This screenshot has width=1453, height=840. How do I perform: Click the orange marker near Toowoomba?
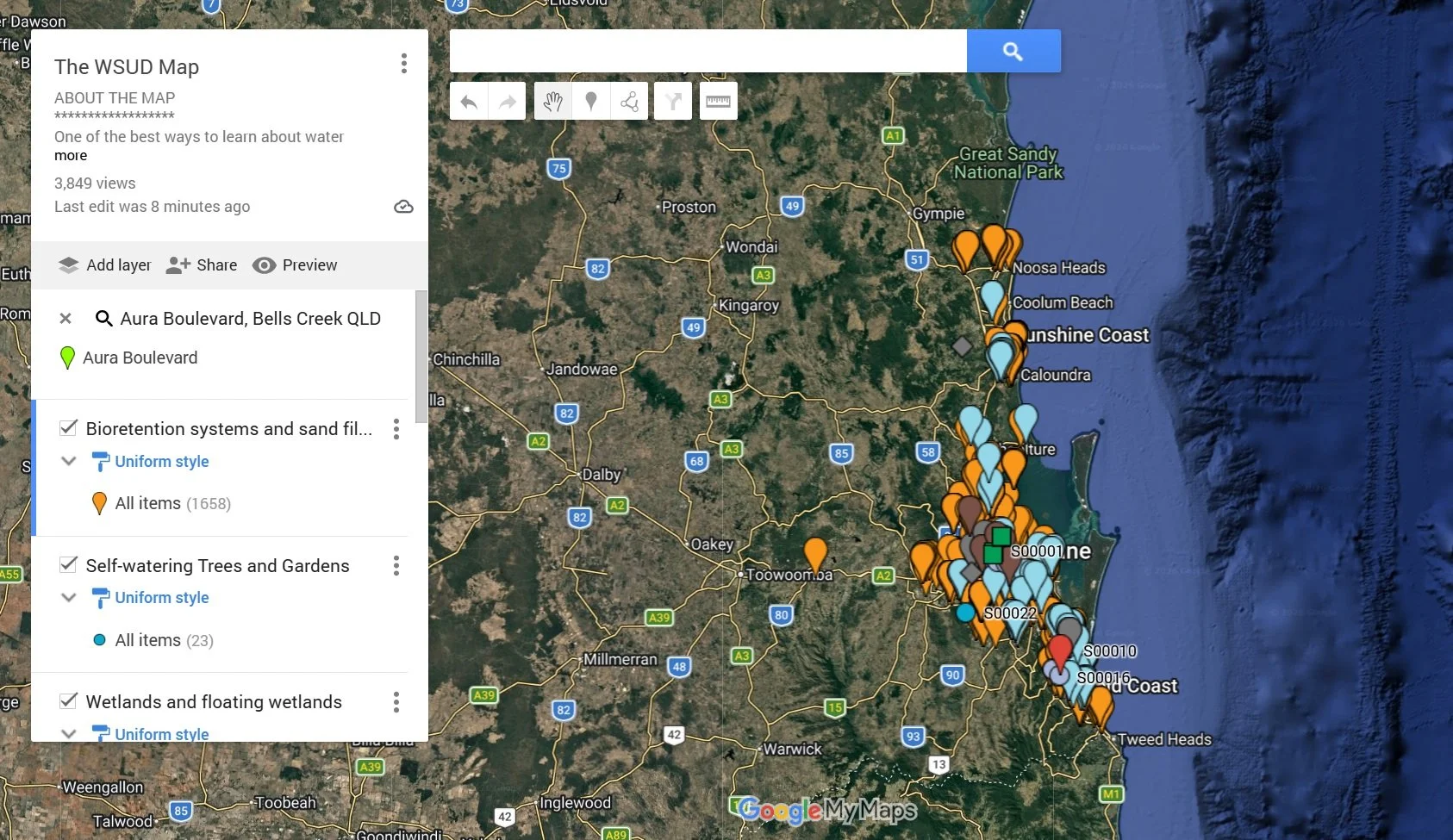815,556
